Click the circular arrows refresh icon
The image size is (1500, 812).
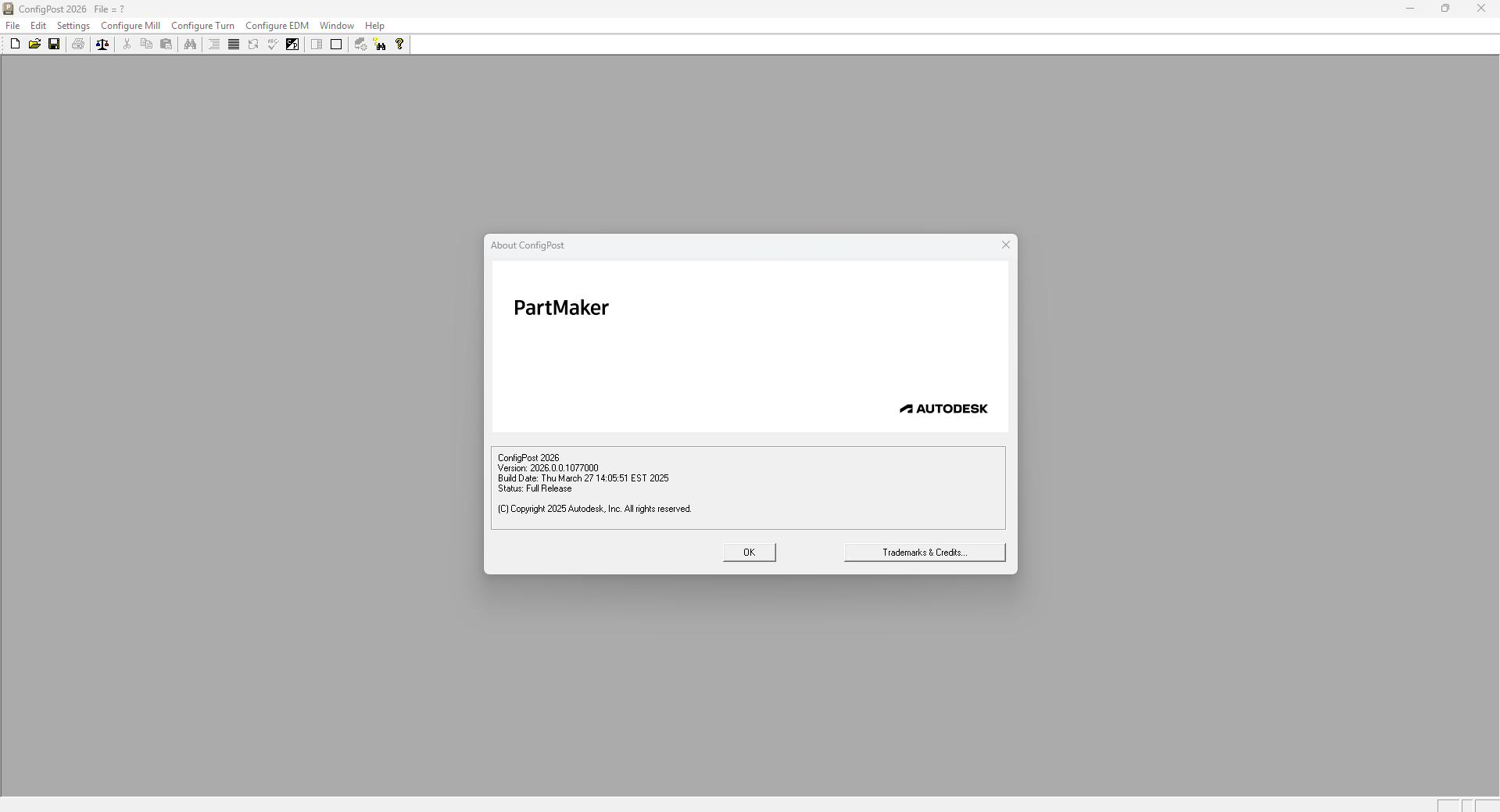click(x=253, y=45)
